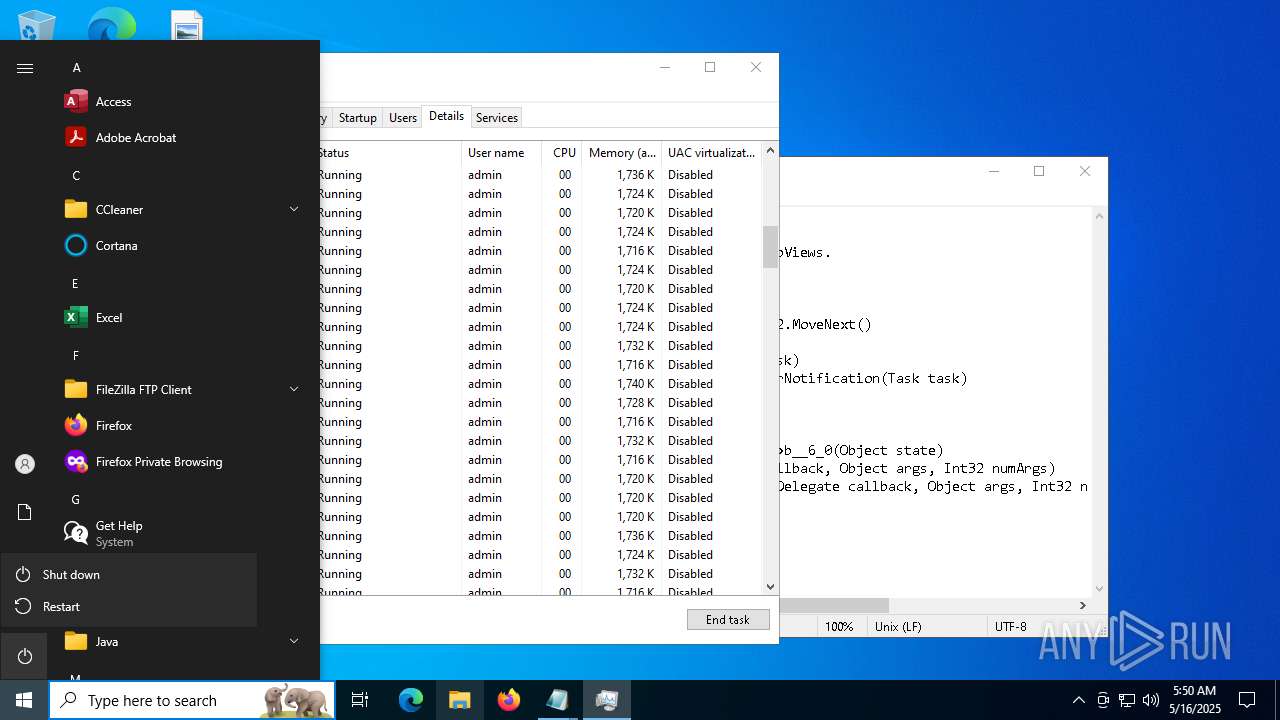Click Notepad vertical scrollbar down arrow
Screen dimensions: 1280x720
click(x=1100, y=589)
